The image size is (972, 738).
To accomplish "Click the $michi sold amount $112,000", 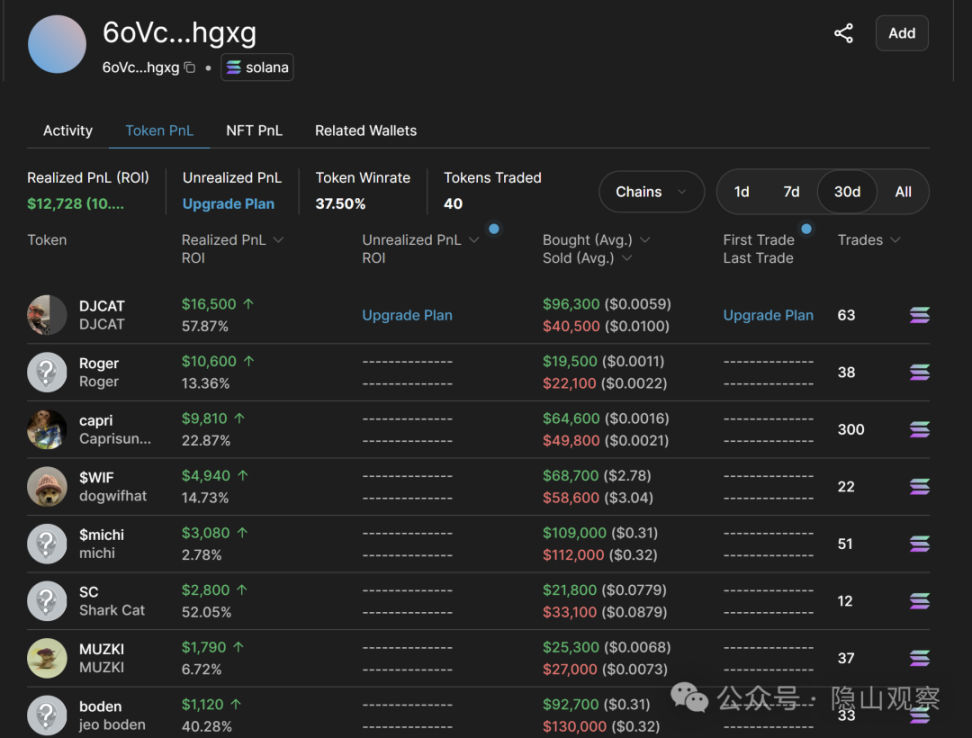I will 573,555.
